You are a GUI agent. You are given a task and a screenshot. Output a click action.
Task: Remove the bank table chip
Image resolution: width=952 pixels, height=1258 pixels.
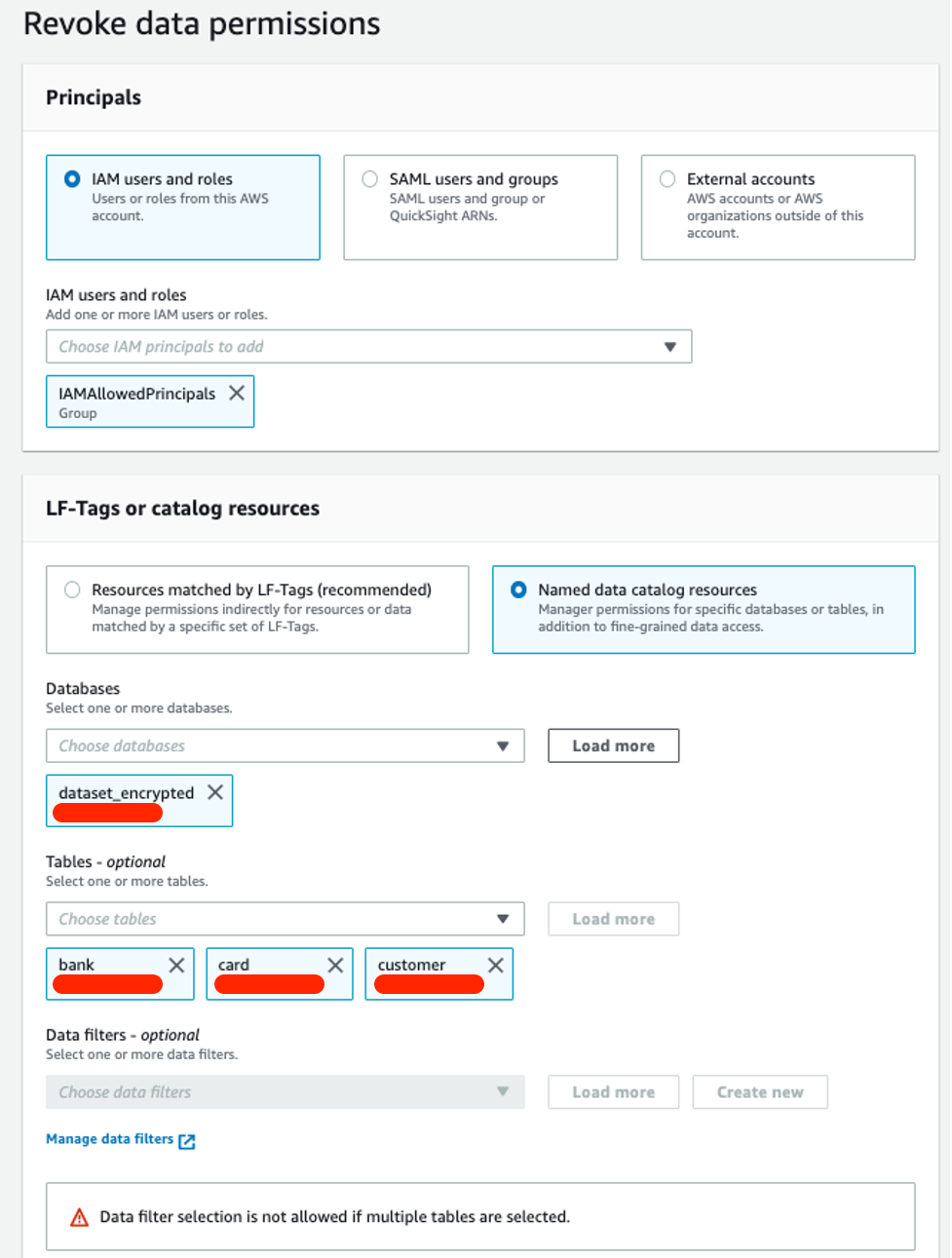176,965
